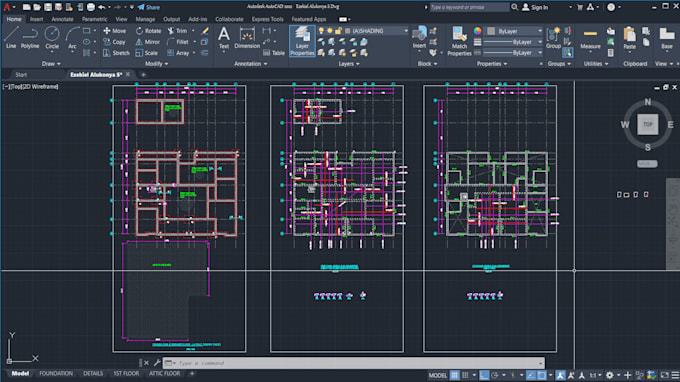Switch to the Annotate ribbon tab
This screenshot has width=680, height=382.
point(62,19)
